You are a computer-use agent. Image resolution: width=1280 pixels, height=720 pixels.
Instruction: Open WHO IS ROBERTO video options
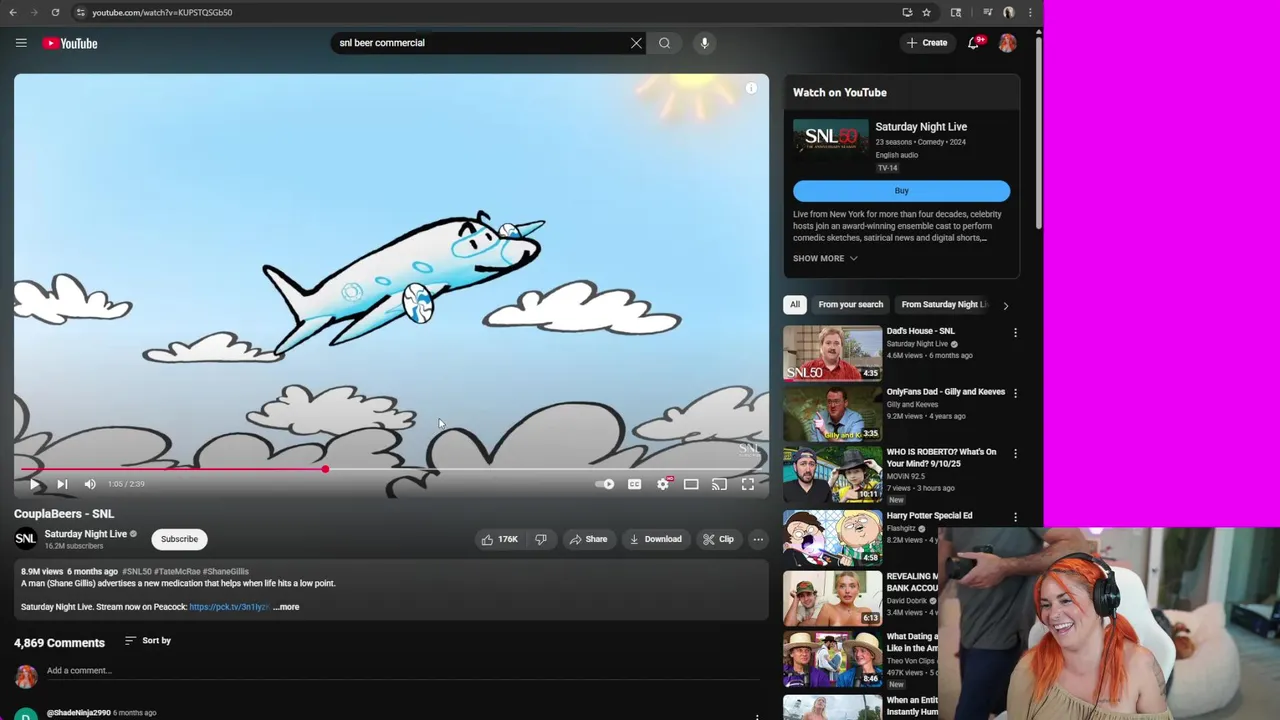(1015, 454)
